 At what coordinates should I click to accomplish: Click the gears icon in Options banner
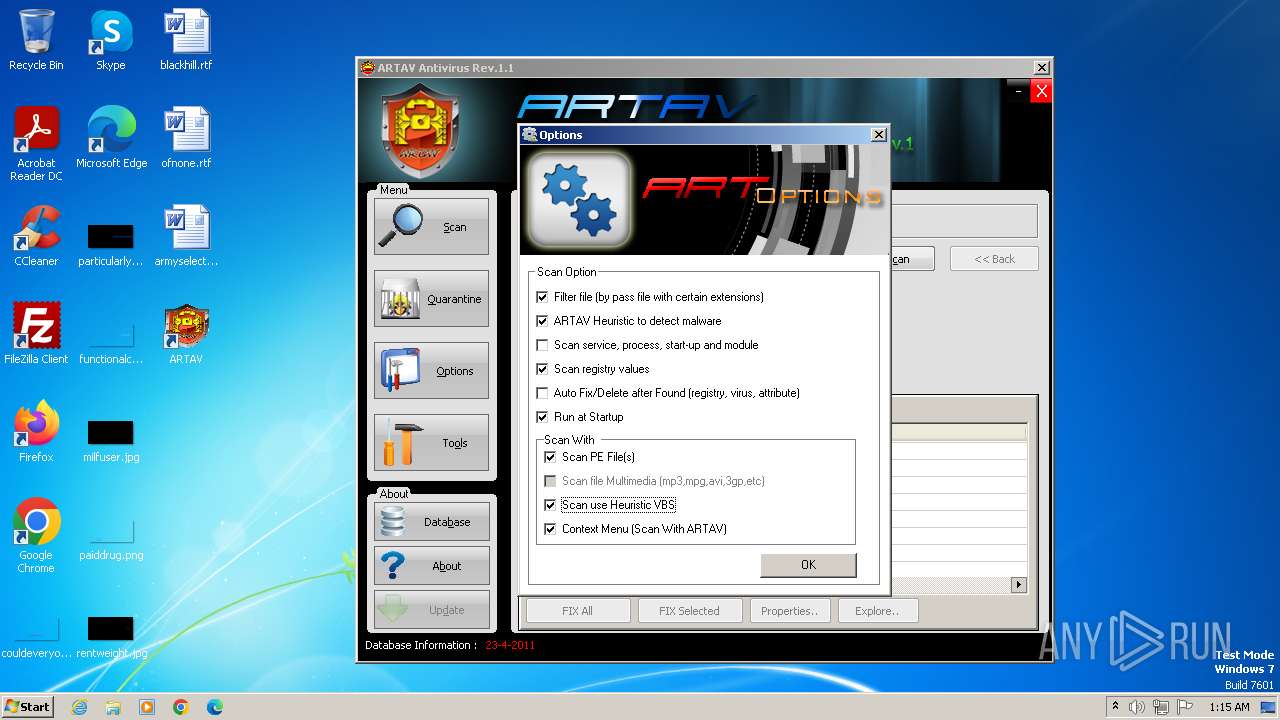[579, 199]
